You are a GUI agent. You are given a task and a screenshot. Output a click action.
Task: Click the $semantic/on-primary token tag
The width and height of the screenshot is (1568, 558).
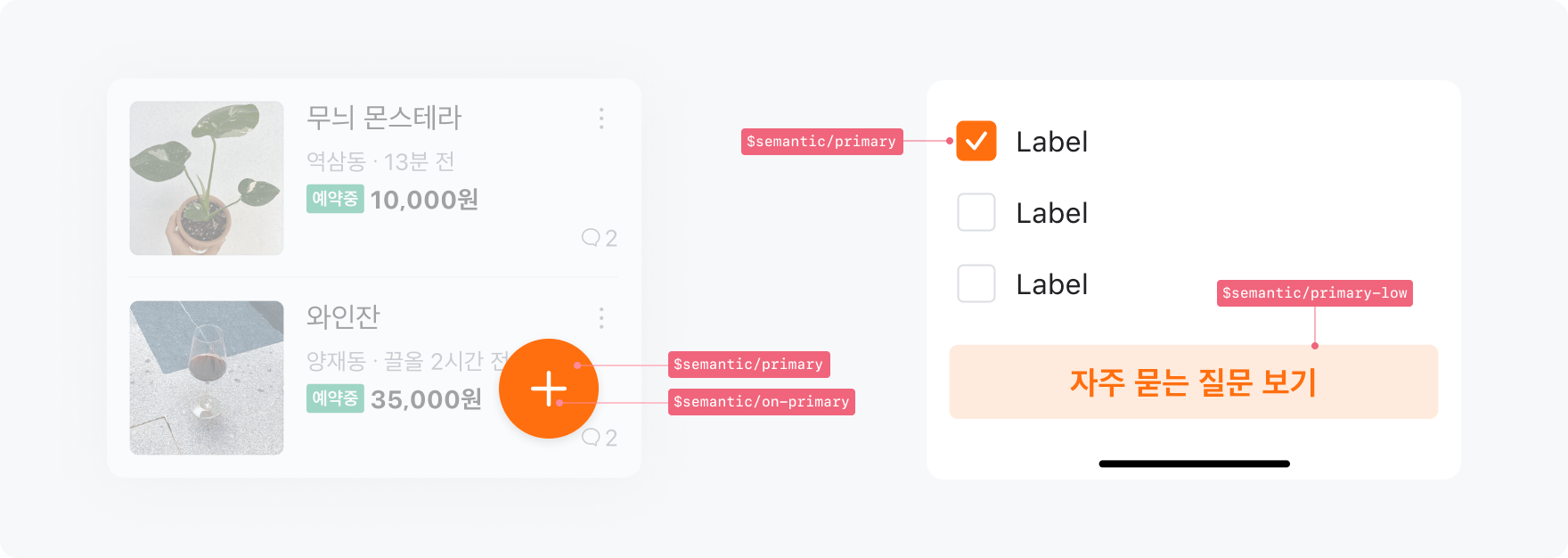tap(762, 402)
